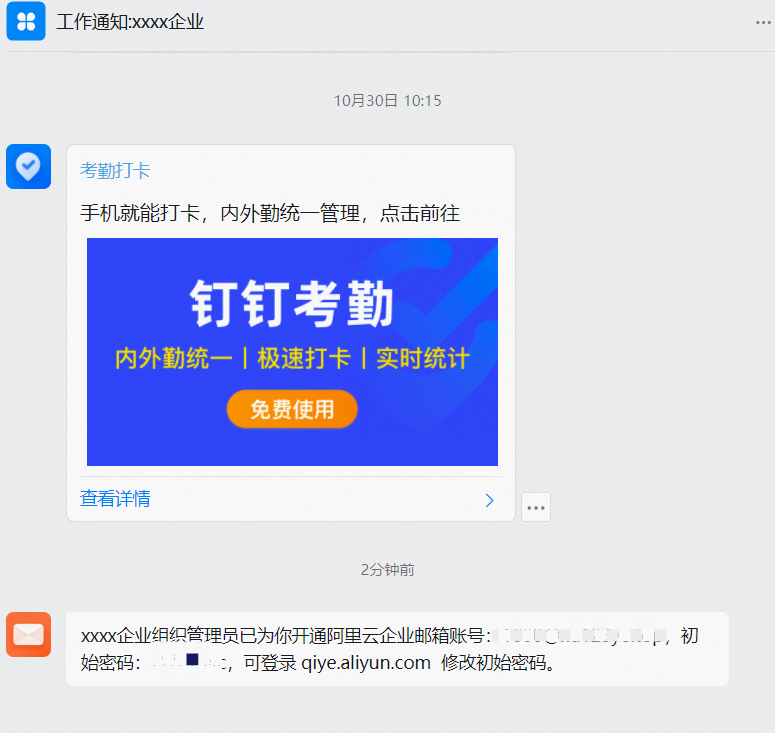This screenshot has height=733, width=775.
Task: Click the 钉钉考勤 banner image
Action: (292, 352)
